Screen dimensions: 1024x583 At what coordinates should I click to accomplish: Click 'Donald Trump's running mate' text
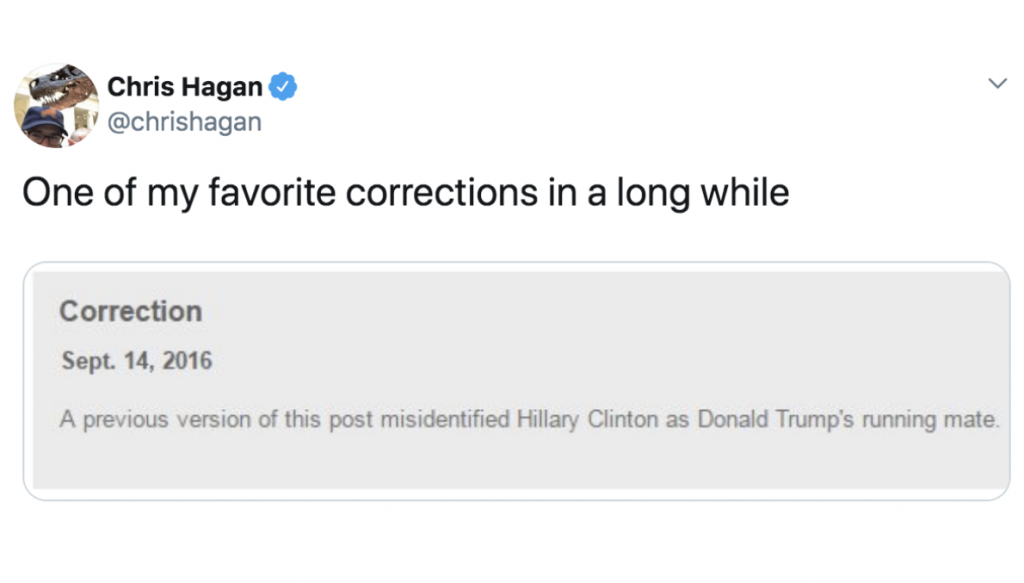coord(848,420)
